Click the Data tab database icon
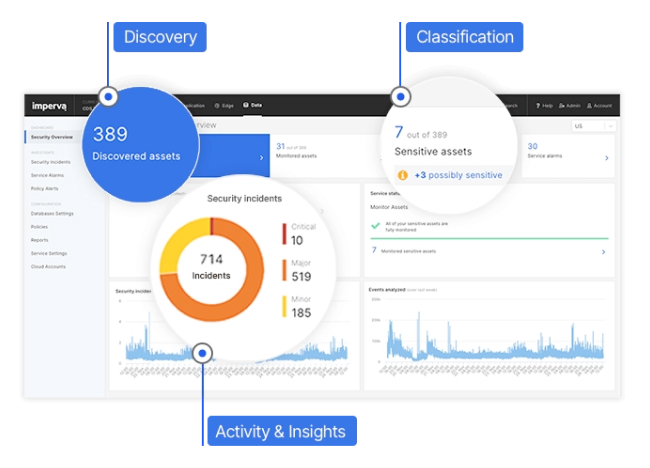 245,105
